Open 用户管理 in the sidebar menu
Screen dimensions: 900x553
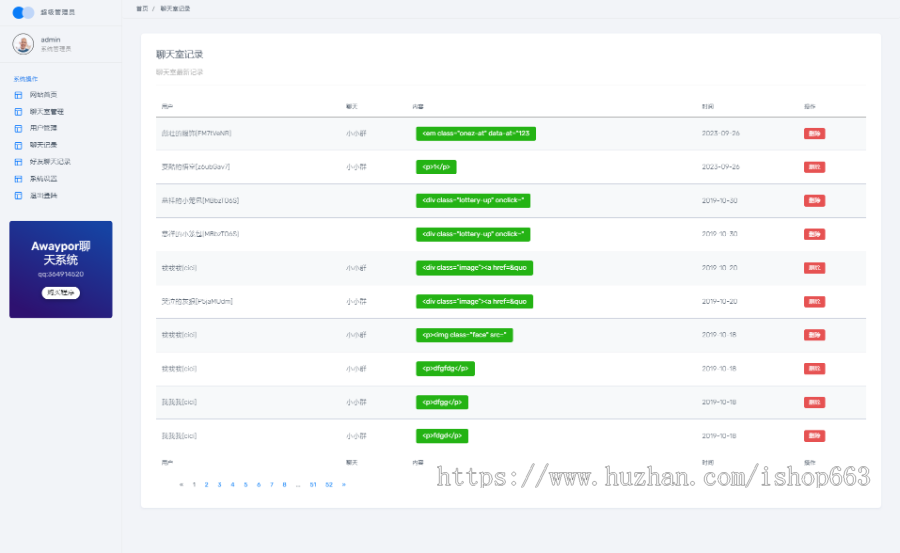point(44,128)
